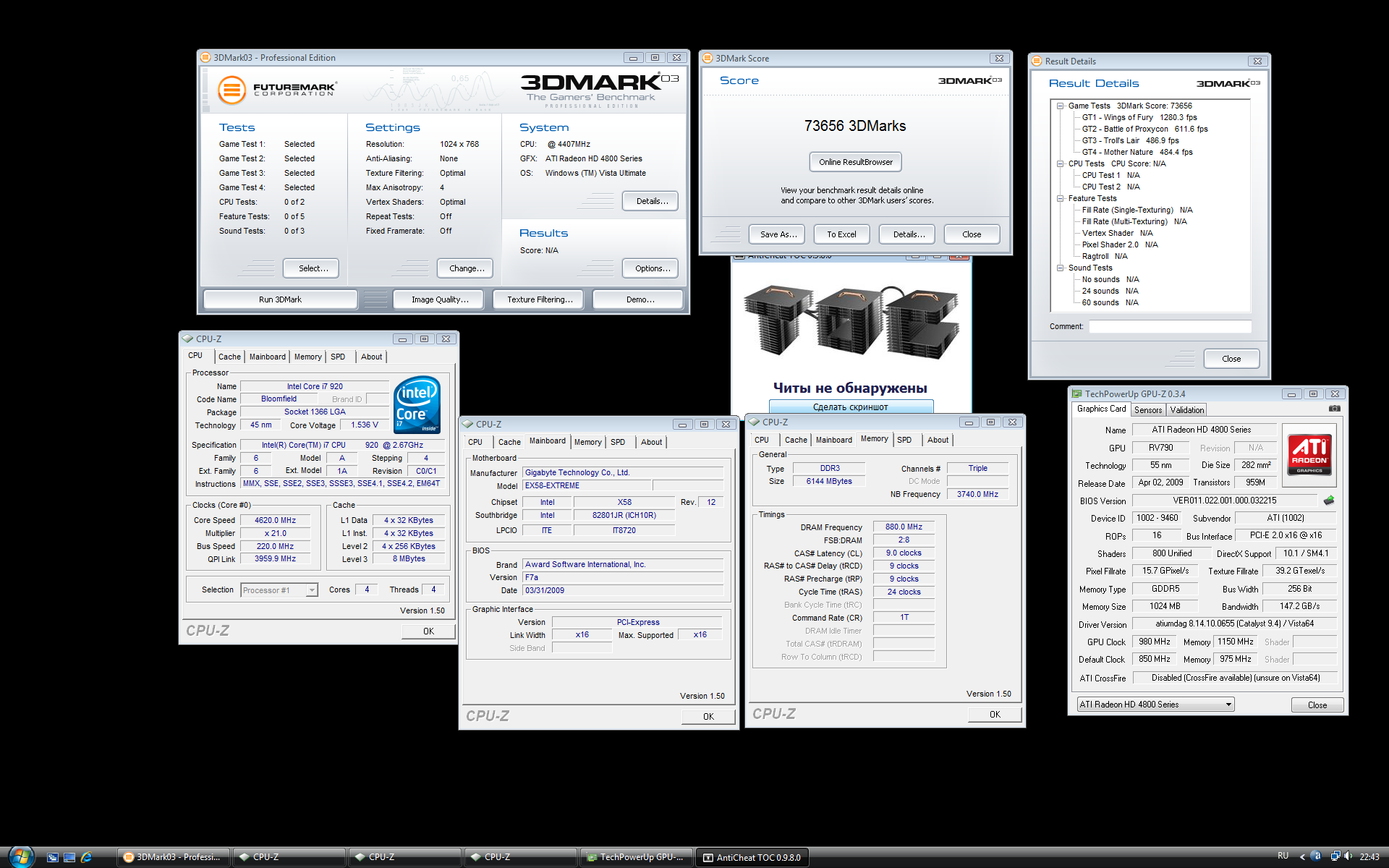Click Сделать скриншот button

point(851,407)
